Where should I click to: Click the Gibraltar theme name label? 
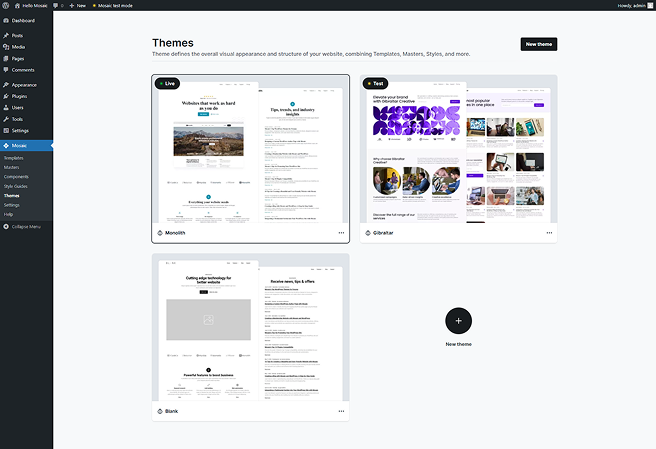click(383, 233)
